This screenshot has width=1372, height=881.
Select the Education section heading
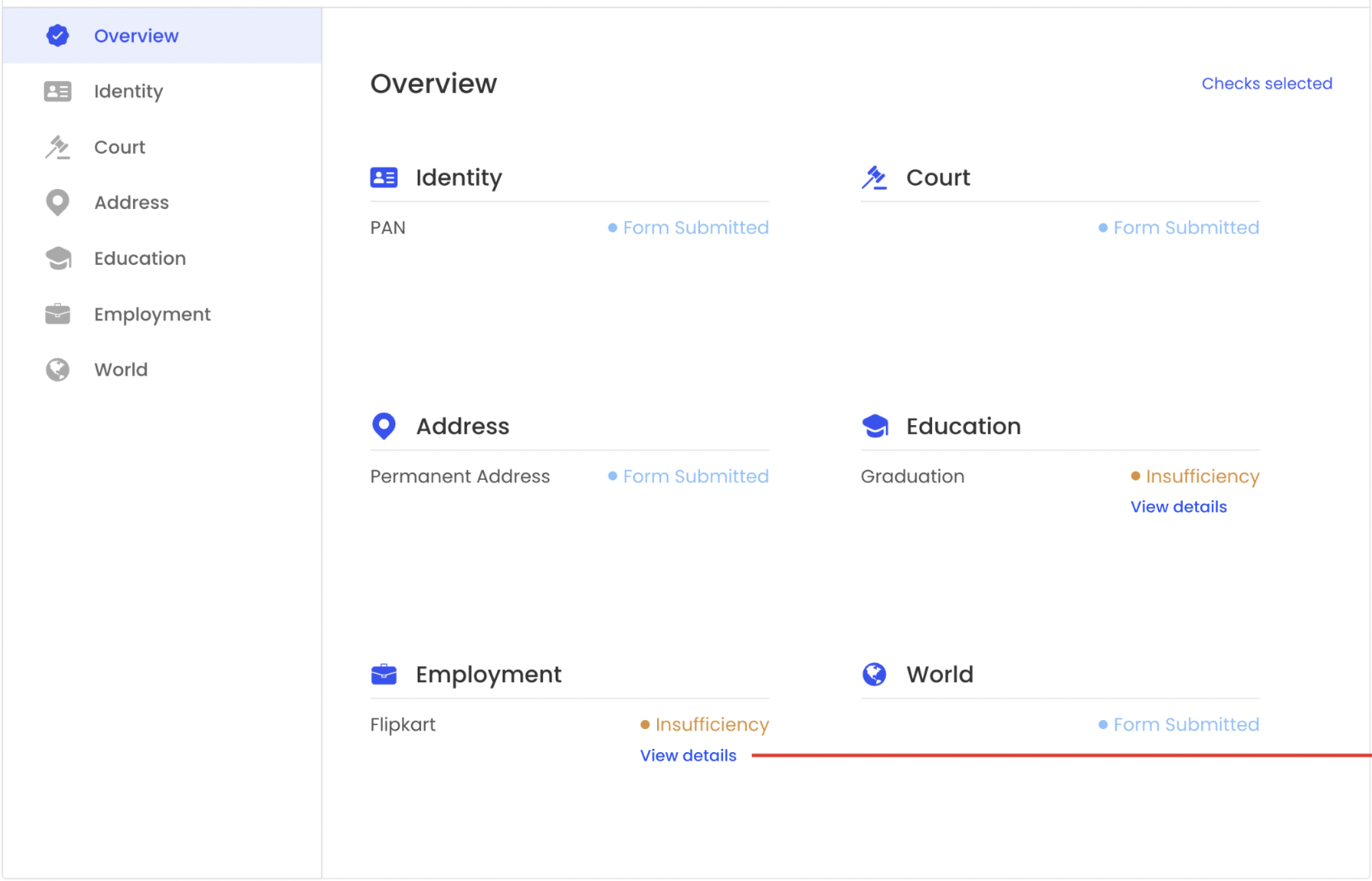pos(963,426)
